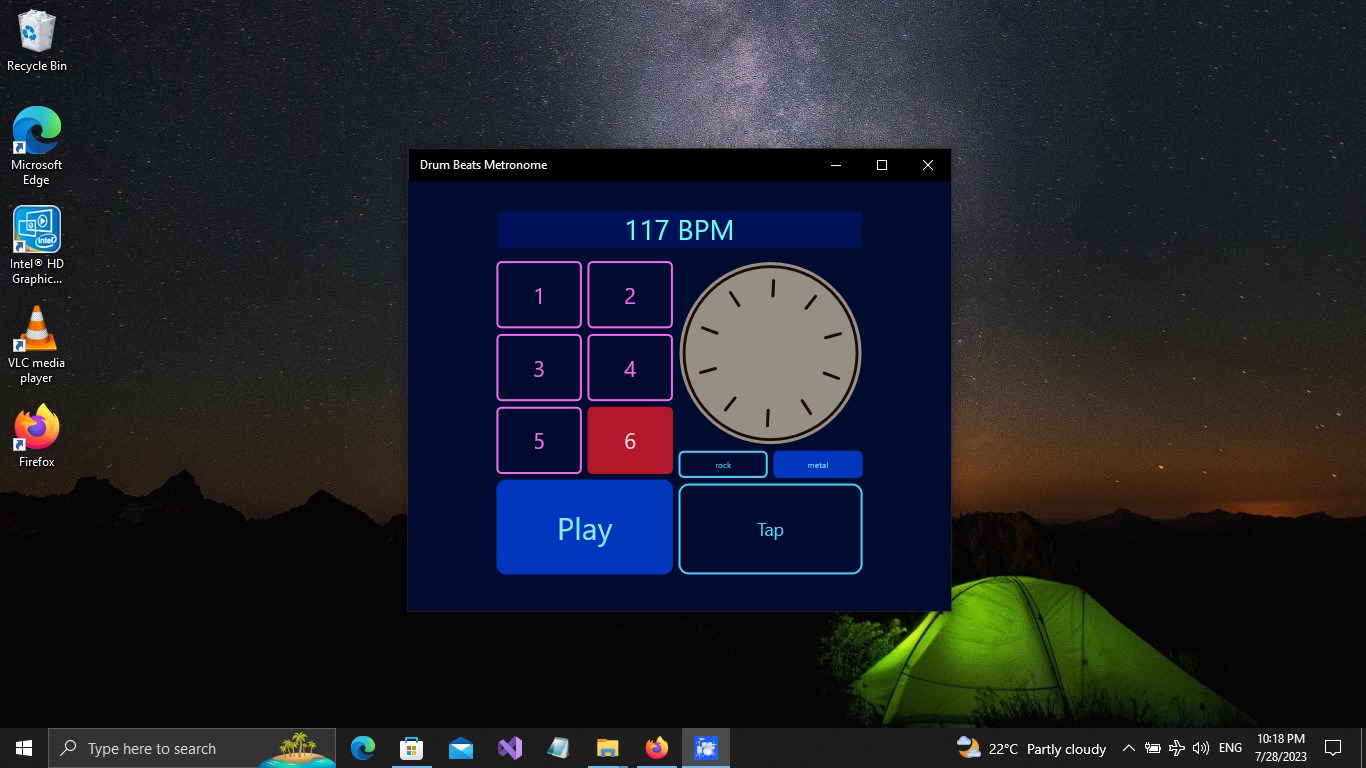
Task: Open the Mail app from the taskbar
Action: tap(460, 747)
